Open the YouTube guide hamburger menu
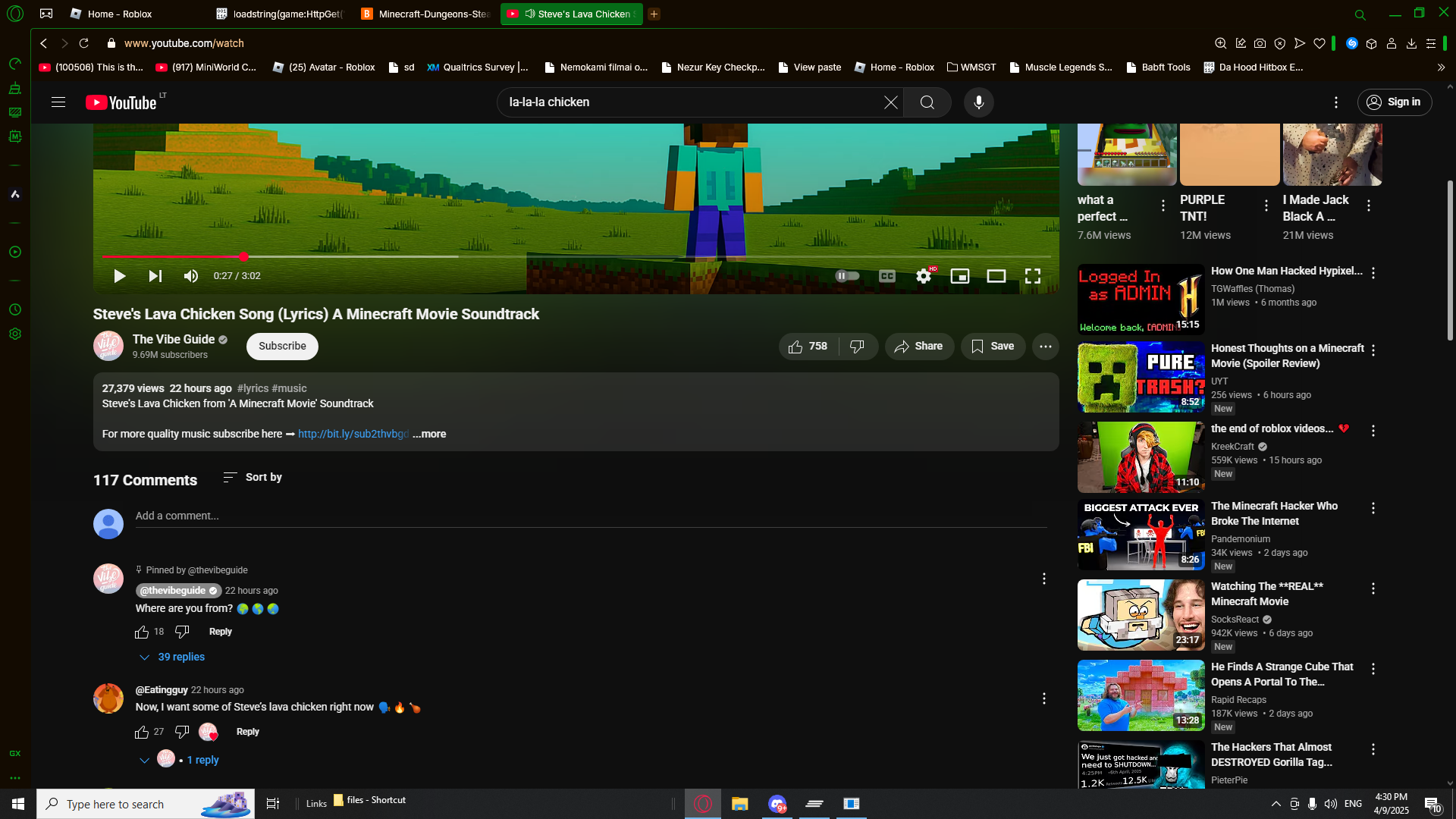The image size is (1456, 819). (x=58, y=102)
